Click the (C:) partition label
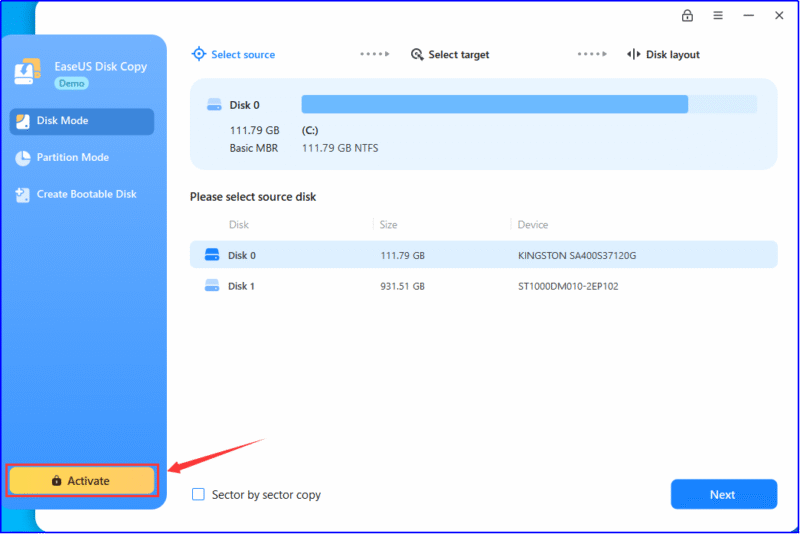The width and height of the screenshot is (800, 534). click(310, 131)
